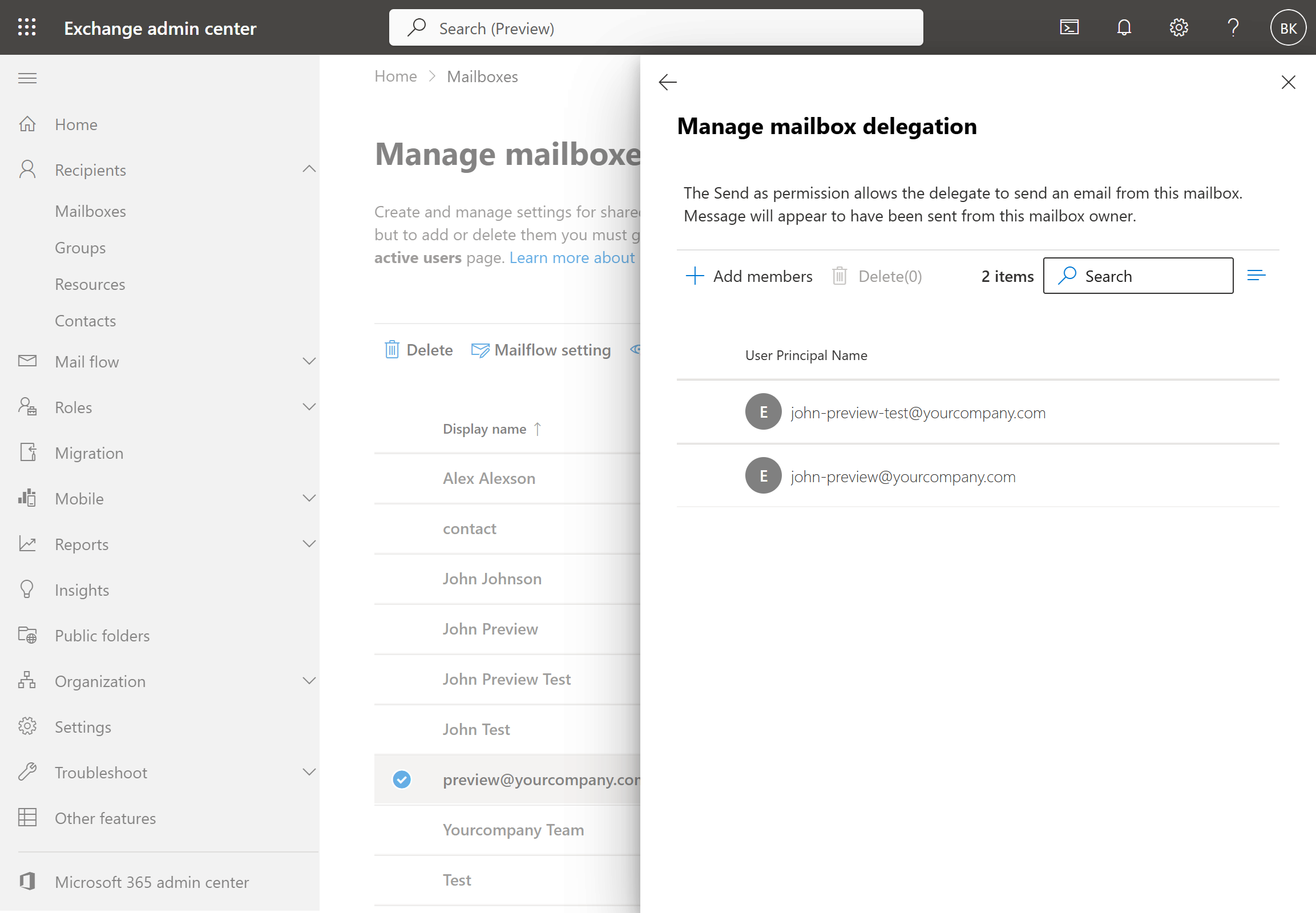
Task: Click the Microsoft 365 Office logo icon
Action: pyautogui.click(x=27, y=881)
